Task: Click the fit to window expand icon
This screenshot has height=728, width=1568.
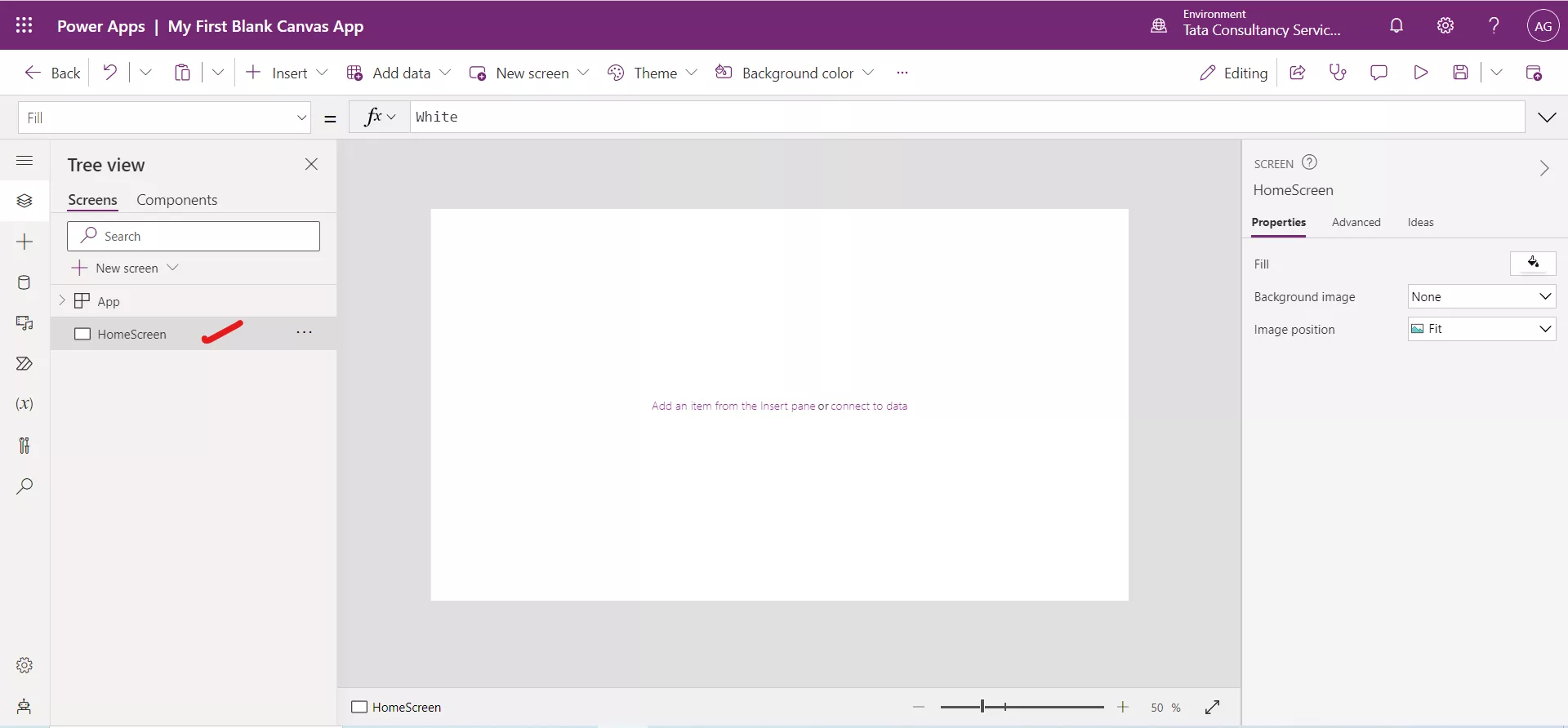Action: pos(1212,707)
